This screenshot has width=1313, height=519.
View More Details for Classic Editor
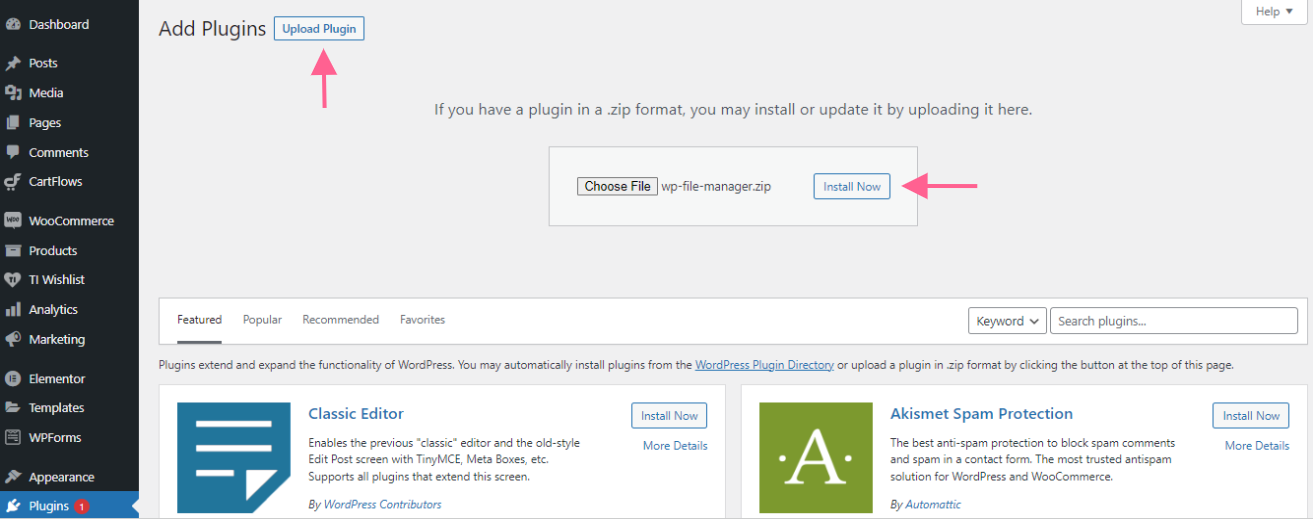[x=675, y=446]
